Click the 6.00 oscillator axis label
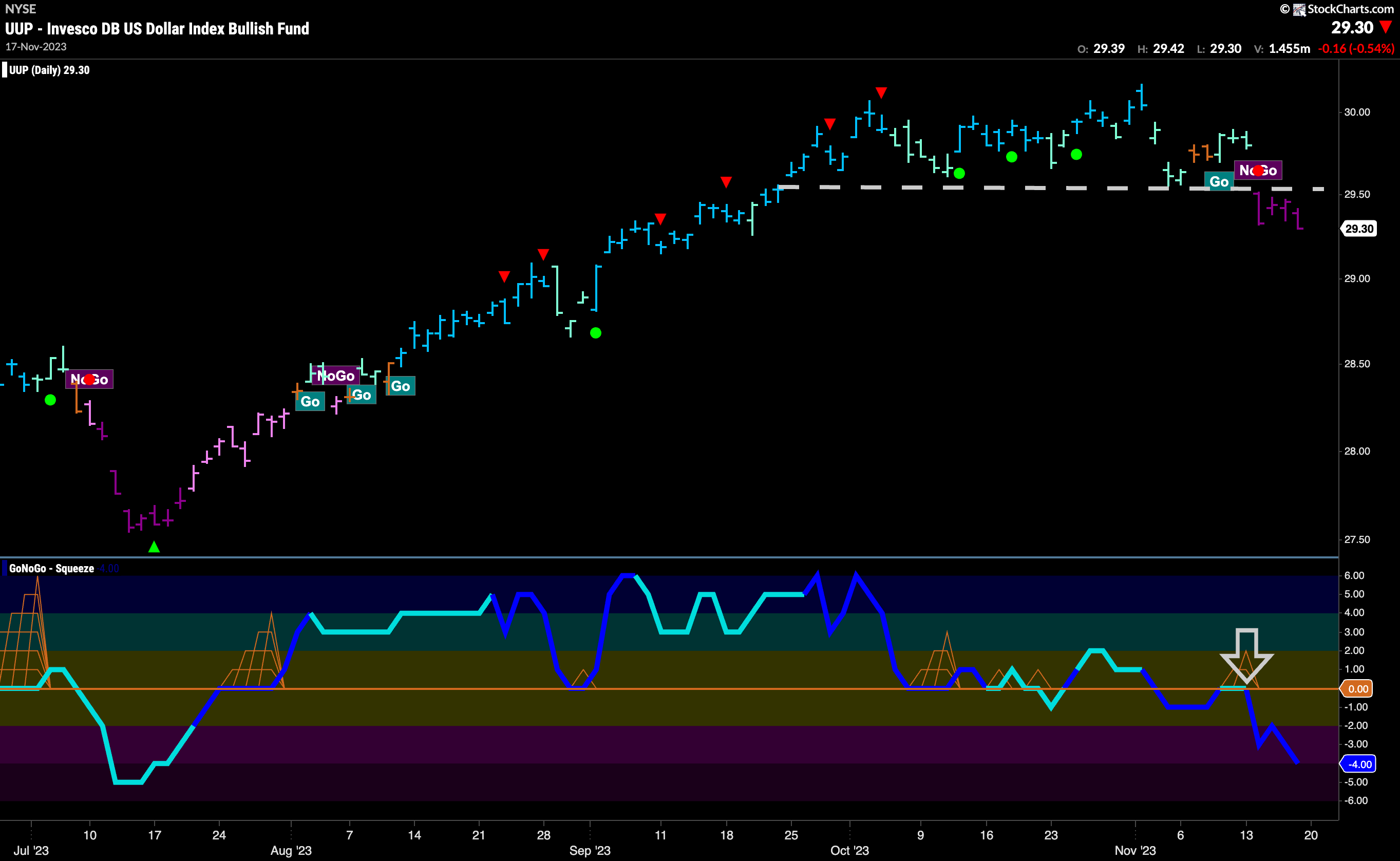 click(x=1354, y=576)
